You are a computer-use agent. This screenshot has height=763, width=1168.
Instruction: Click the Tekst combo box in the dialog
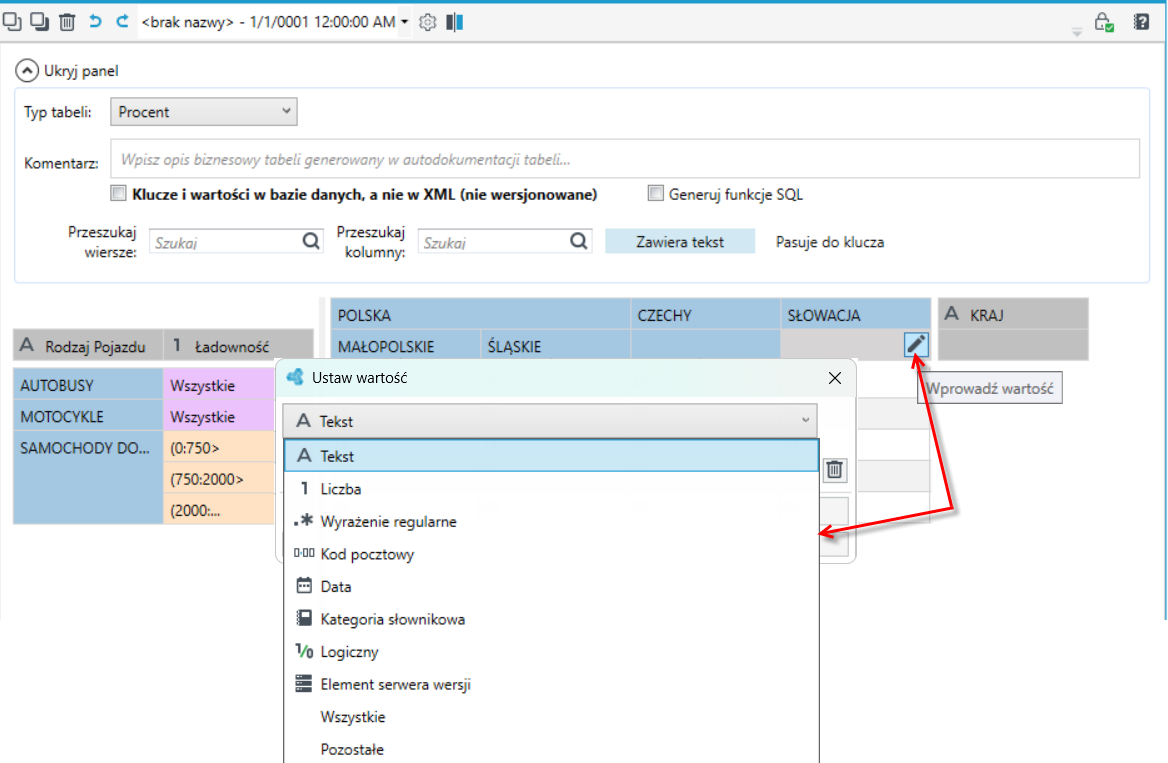550,421
